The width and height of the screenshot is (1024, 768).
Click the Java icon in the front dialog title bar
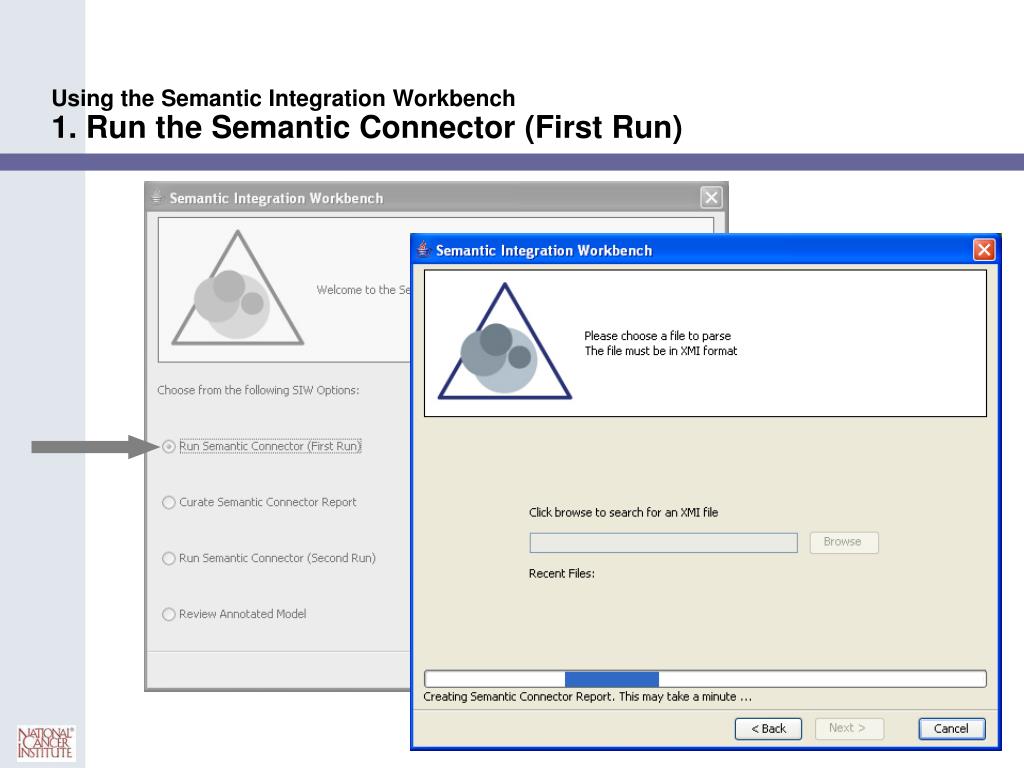coord(423,250)
